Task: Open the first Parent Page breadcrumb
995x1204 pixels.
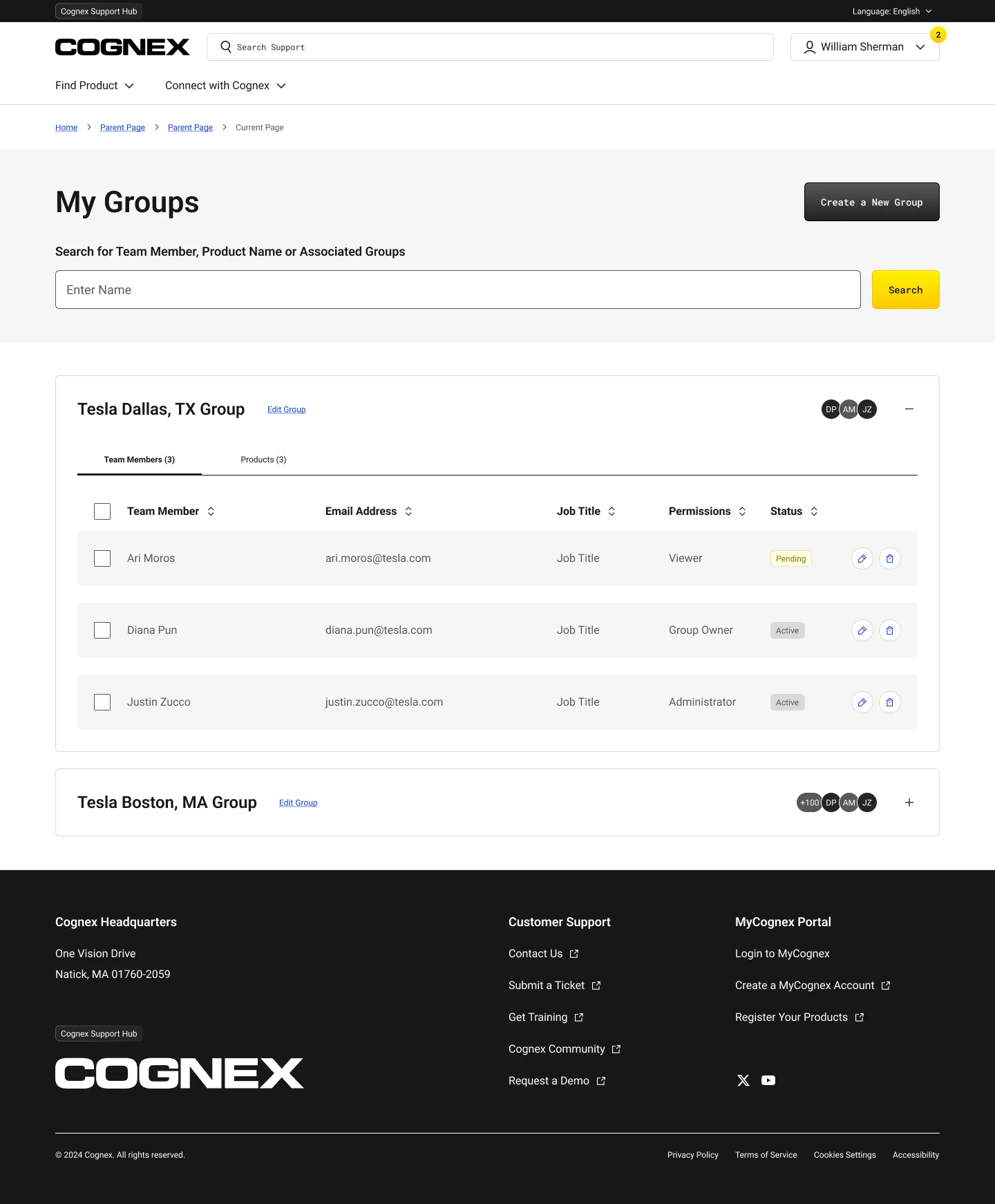Action: pos(122,128)
